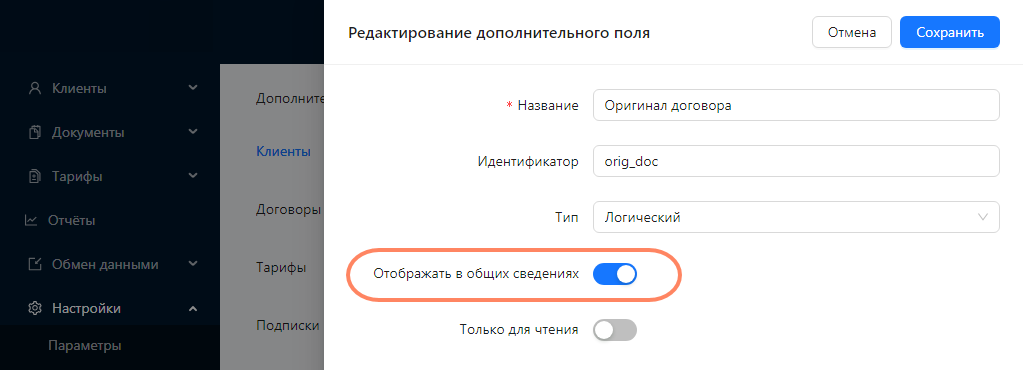Screen dimensions: 1023x370
Task: Click the Клиенты person icon in sidebar
Action: [35, 88]
